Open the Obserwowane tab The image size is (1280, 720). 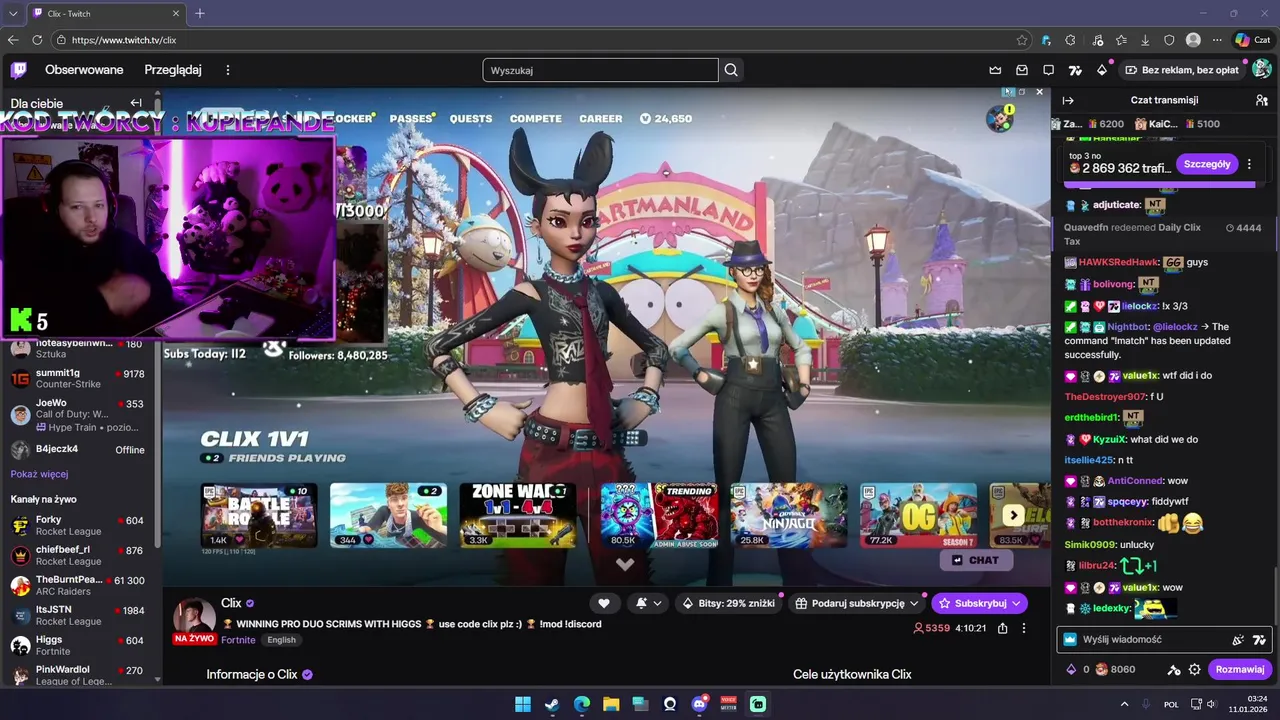[x=84, y=70]
